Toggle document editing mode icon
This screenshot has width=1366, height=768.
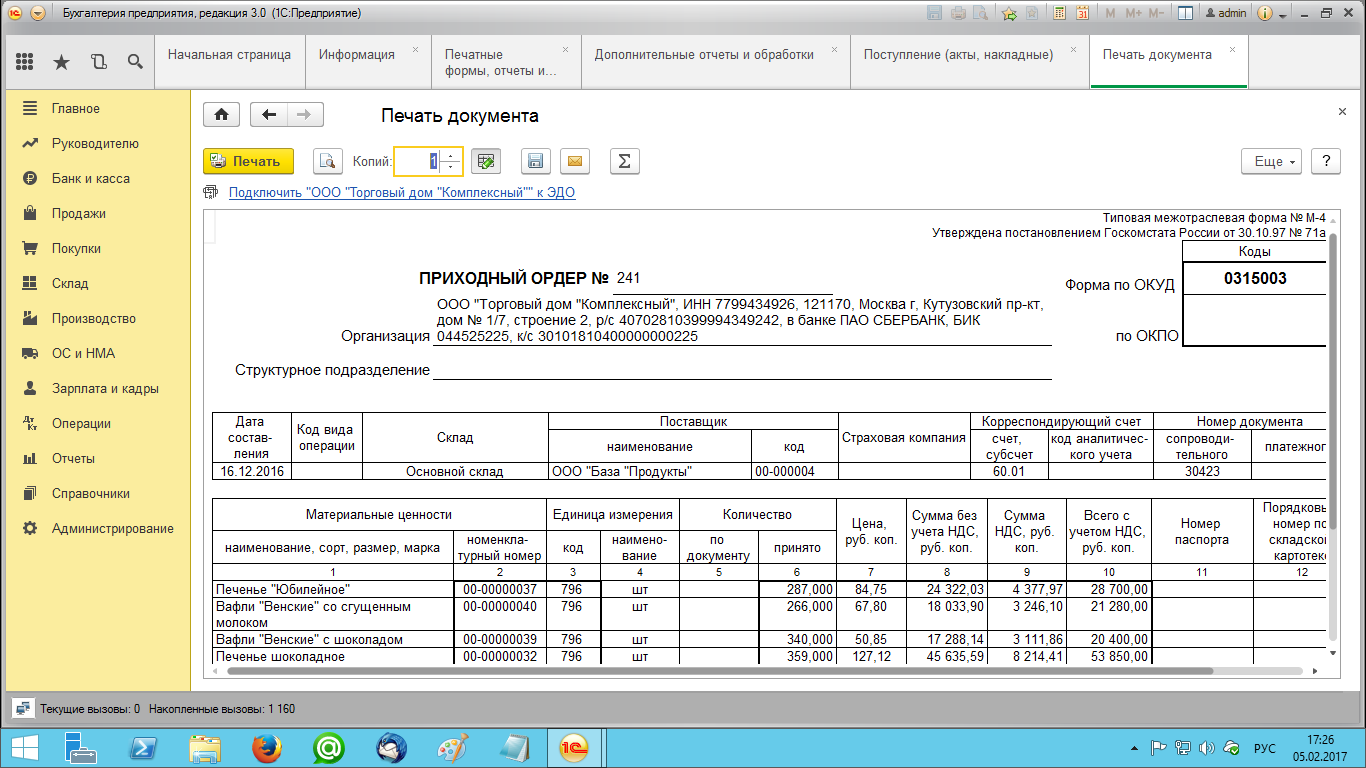(x=486, y=161)
